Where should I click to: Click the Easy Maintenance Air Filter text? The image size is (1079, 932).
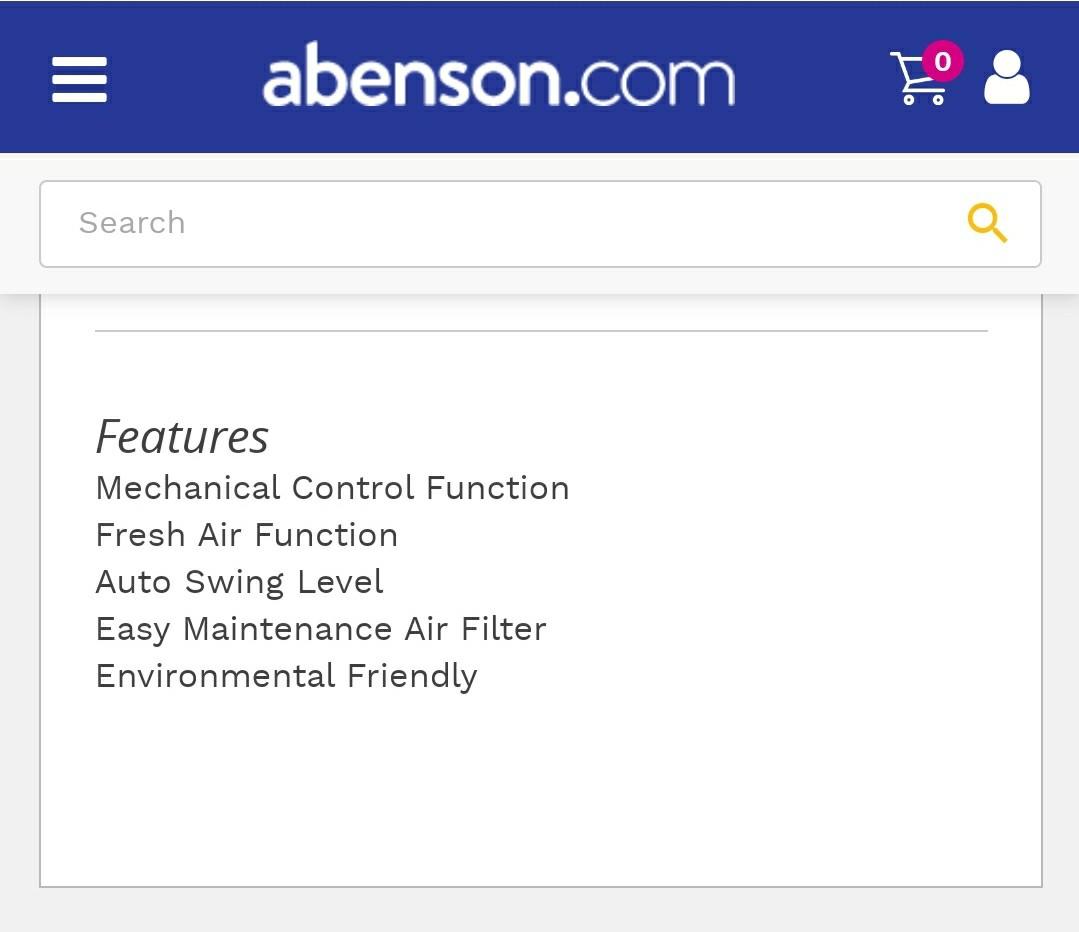(x=320, y=628)
